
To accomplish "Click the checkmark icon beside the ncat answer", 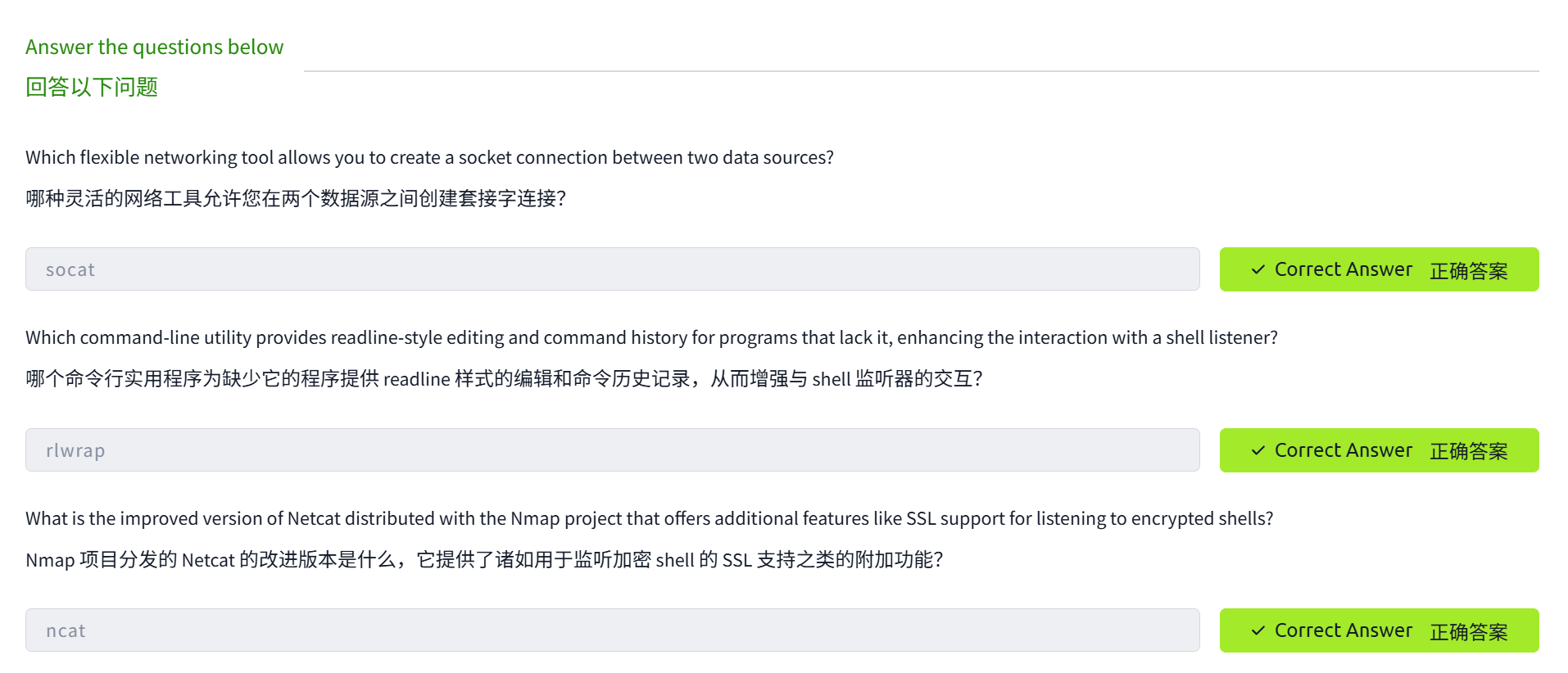I will [x=1258, y=630].
